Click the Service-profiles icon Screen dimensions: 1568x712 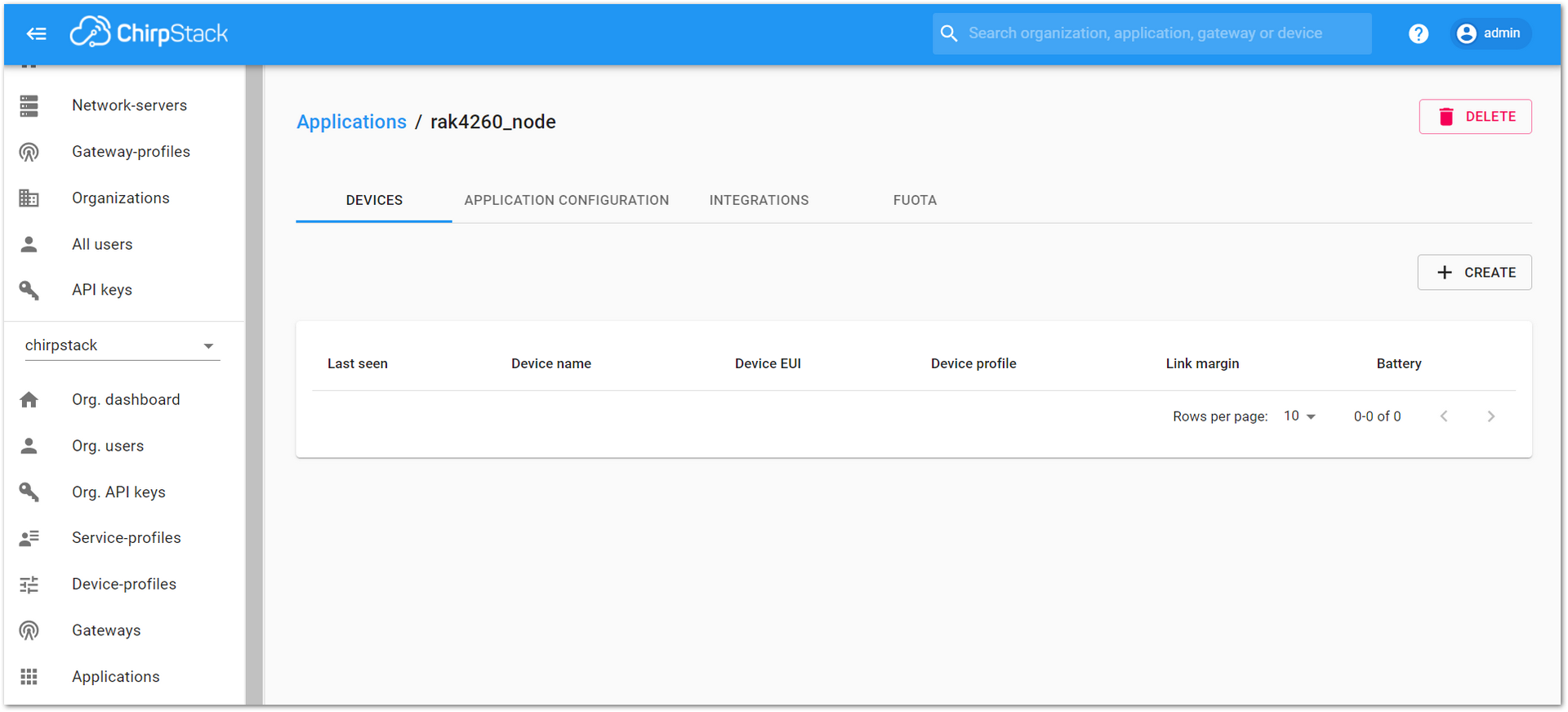coord(29,538)
